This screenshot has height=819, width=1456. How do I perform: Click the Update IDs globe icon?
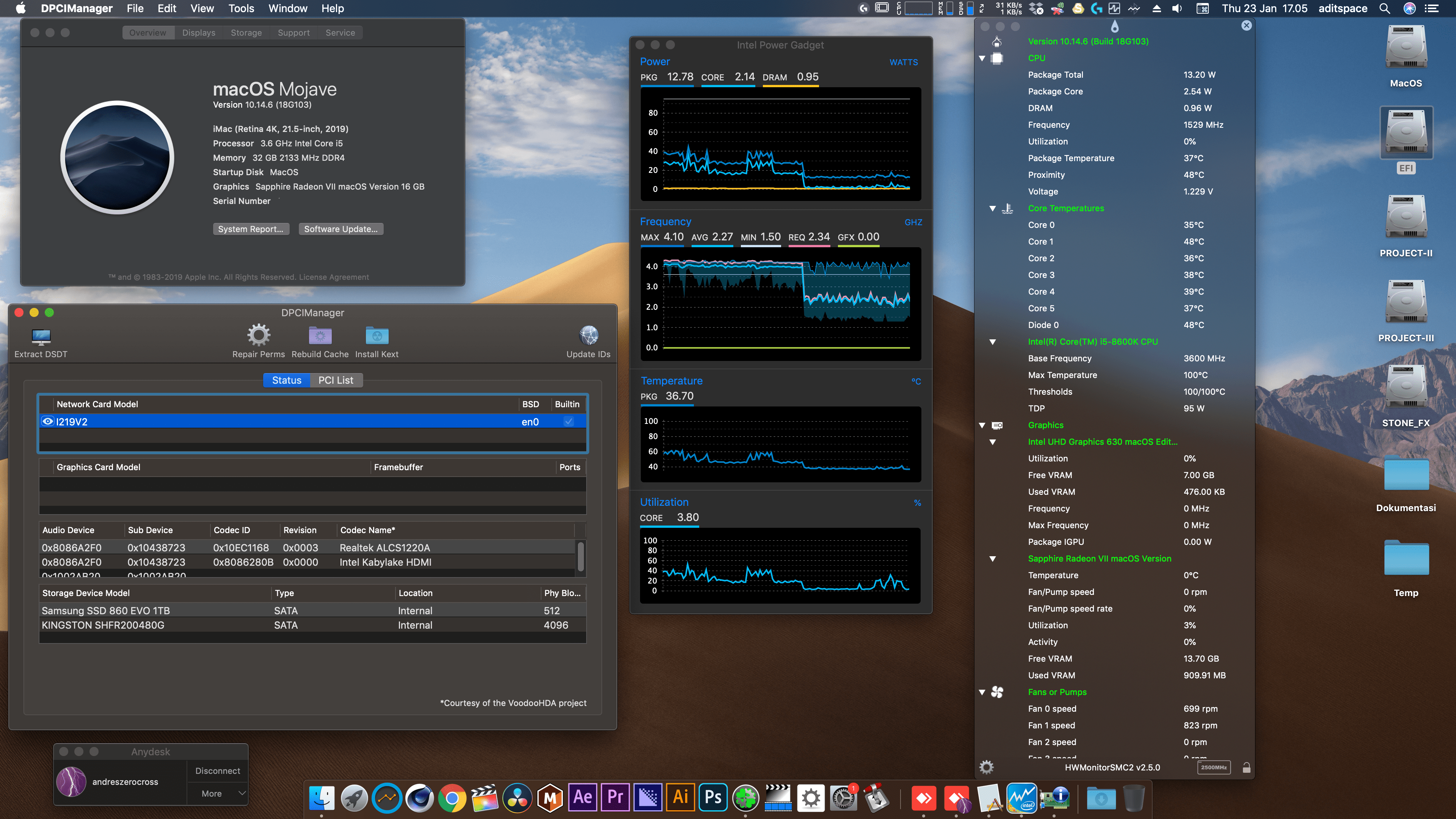point(588,335)
